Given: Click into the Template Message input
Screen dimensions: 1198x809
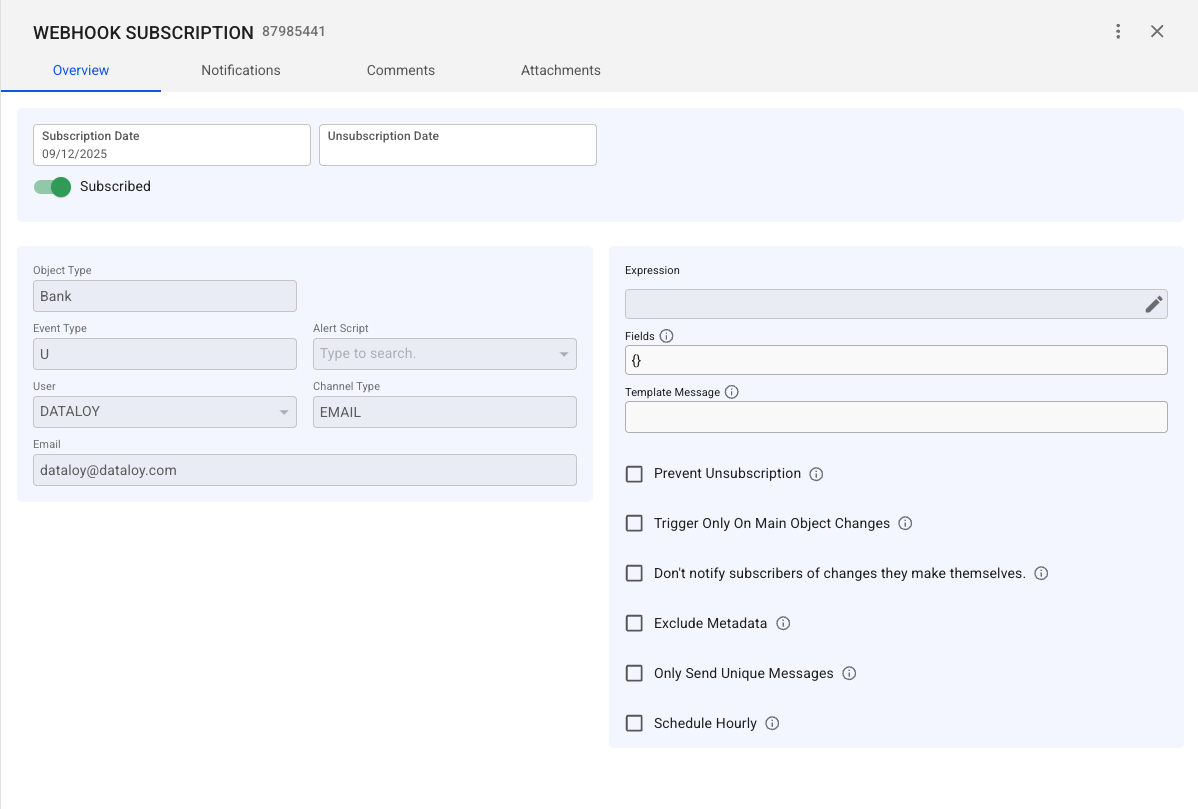Looking at the screenshot, I should tap(896, 417).
